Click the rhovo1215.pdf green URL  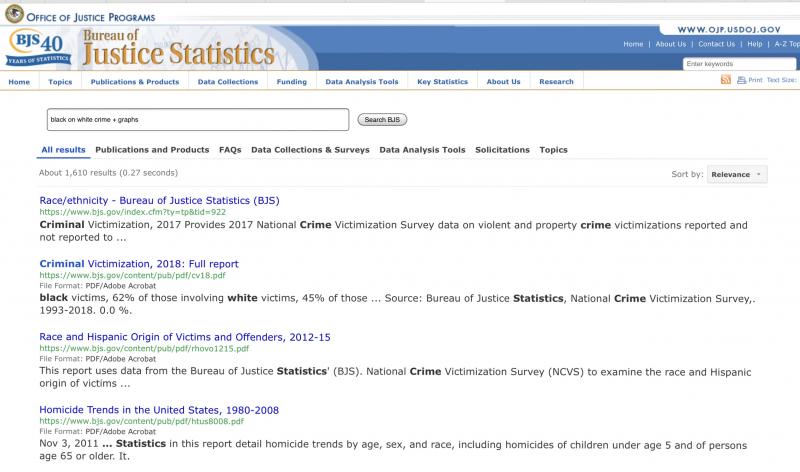(144, 349)
